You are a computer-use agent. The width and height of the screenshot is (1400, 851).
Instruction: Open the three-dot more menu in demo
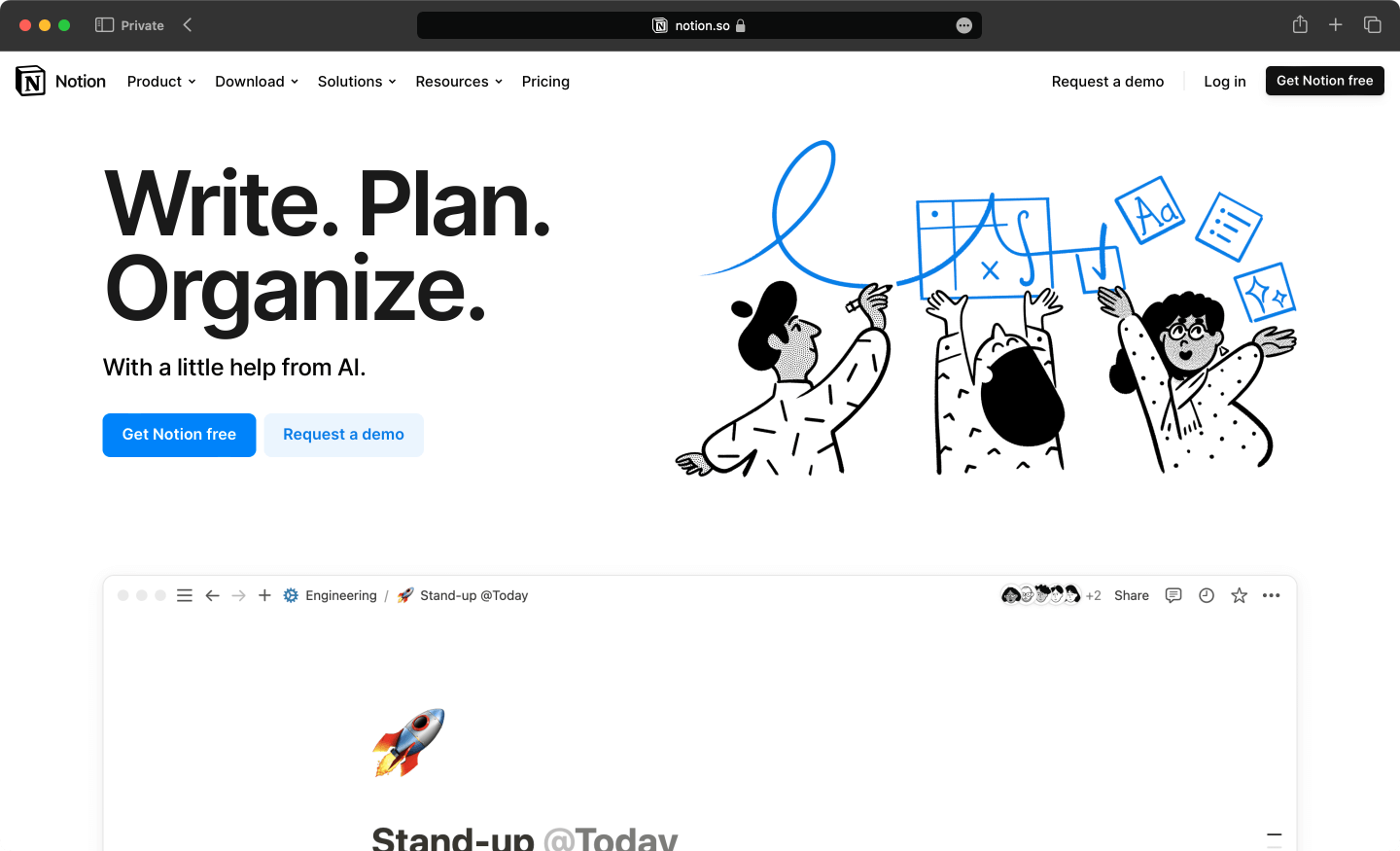1272,595
